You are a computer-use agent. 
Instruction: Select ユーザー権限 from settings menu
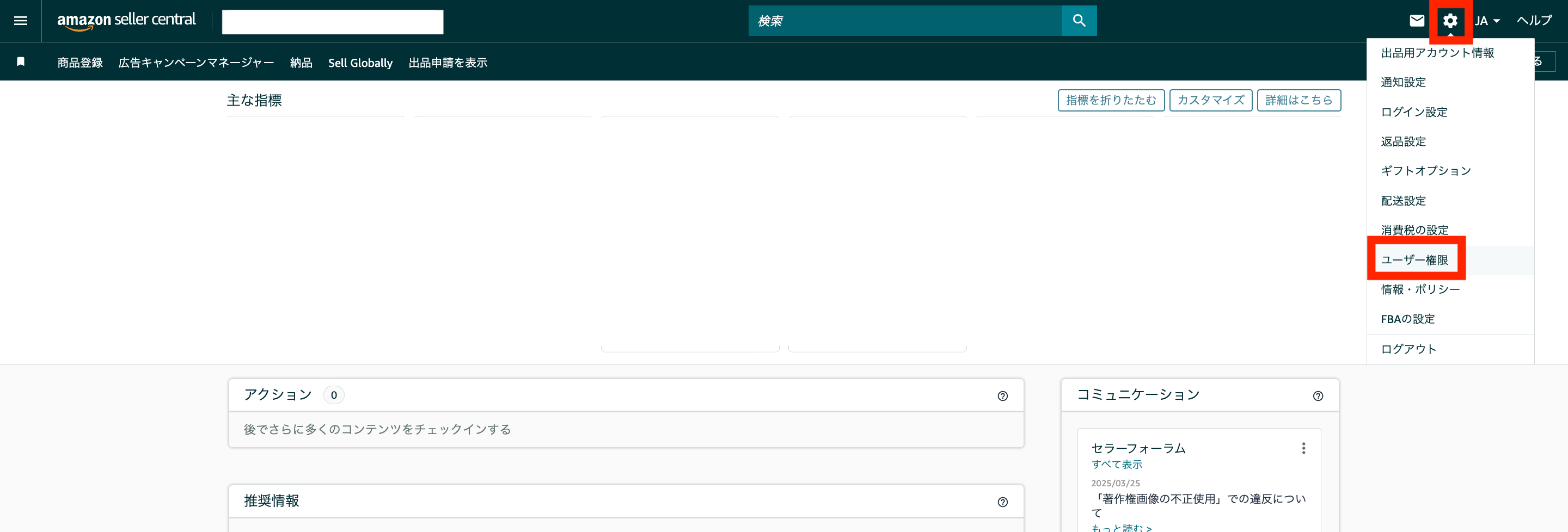coord(1450,260)
